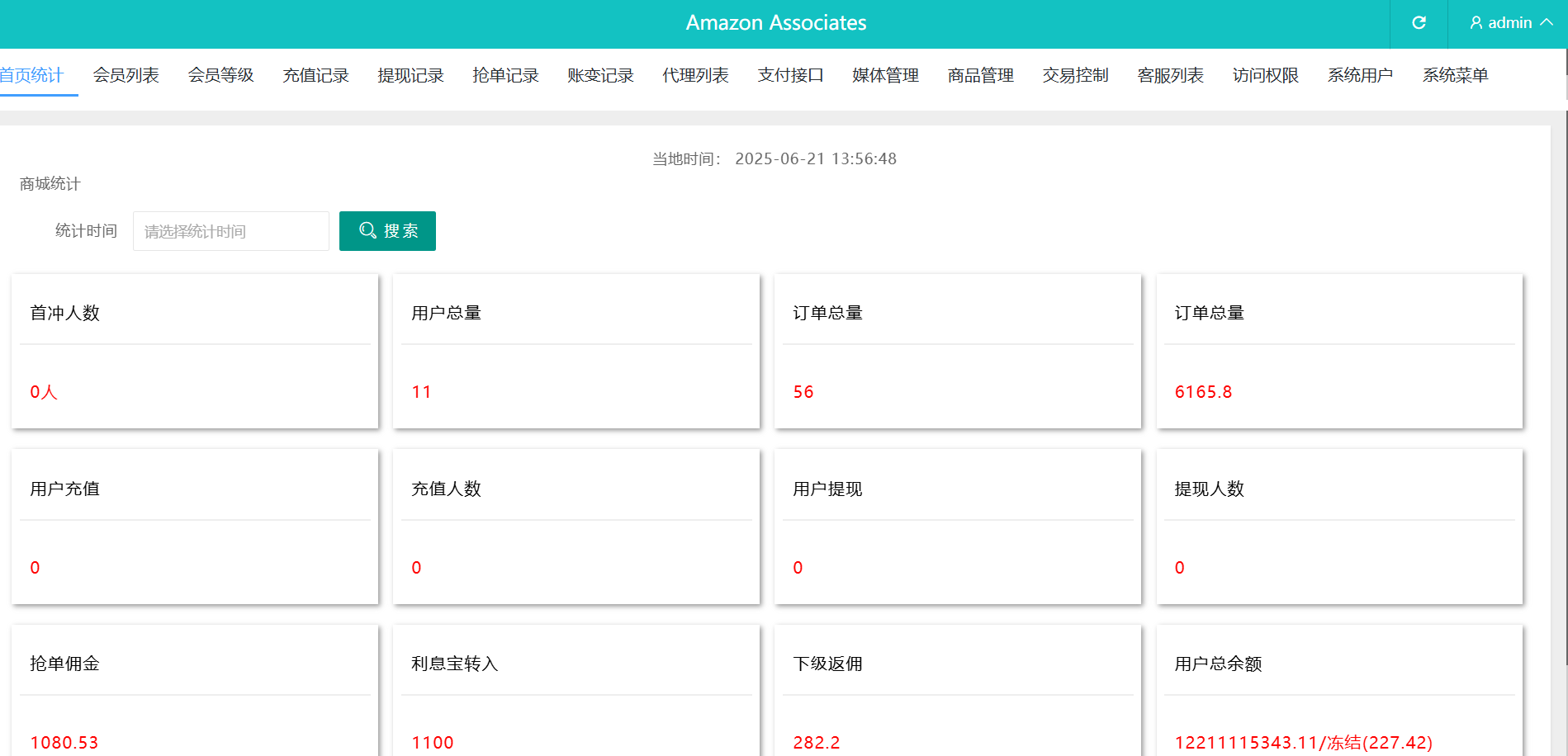Open 系统菜单 page

[x=1455, y=75]
